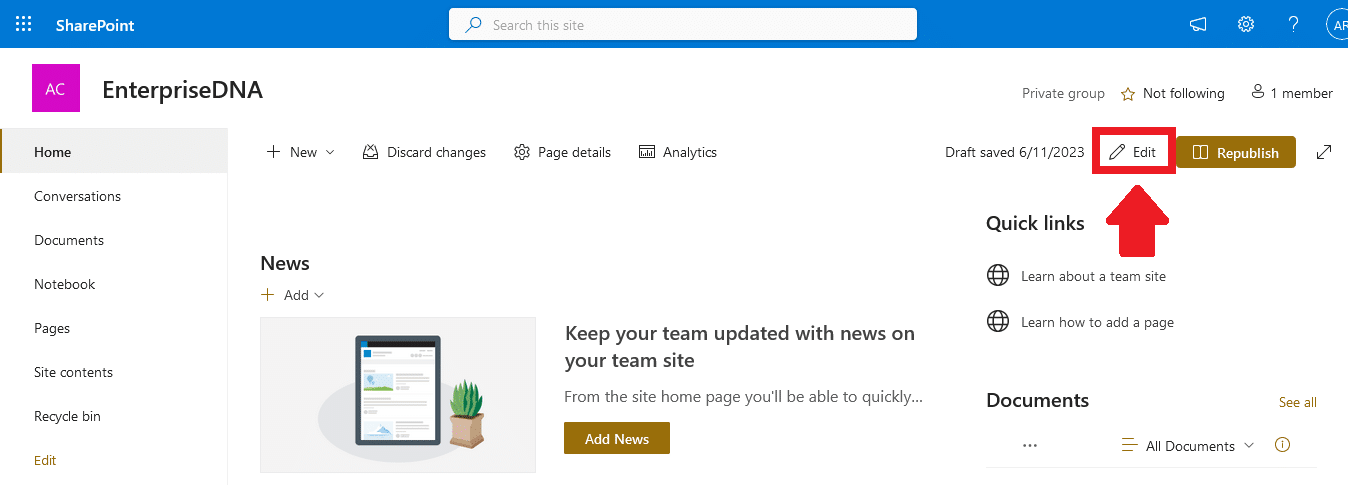
Task: Click the Draft saved 6/11/2023 status
Action: point(1015,152)
